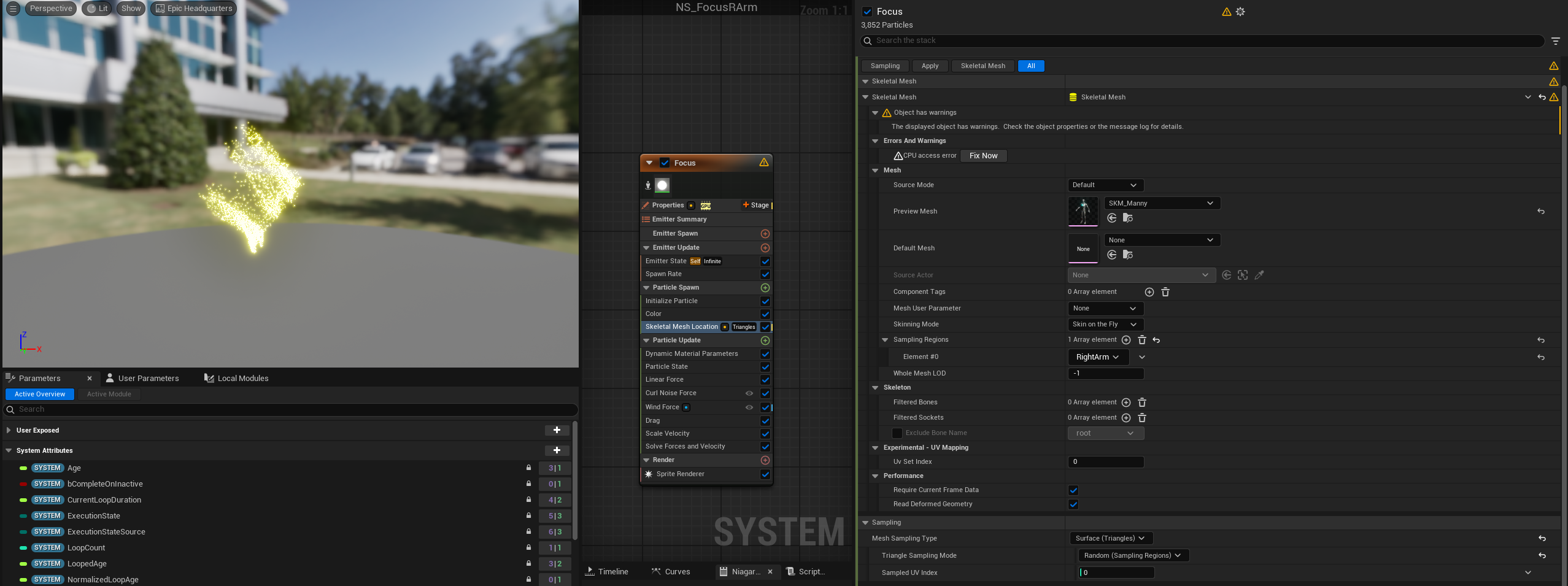The width and height of the screenshot is (1568, 586).
Task: Switch to the User Parameters tab
Action: [x=148, y=379]
